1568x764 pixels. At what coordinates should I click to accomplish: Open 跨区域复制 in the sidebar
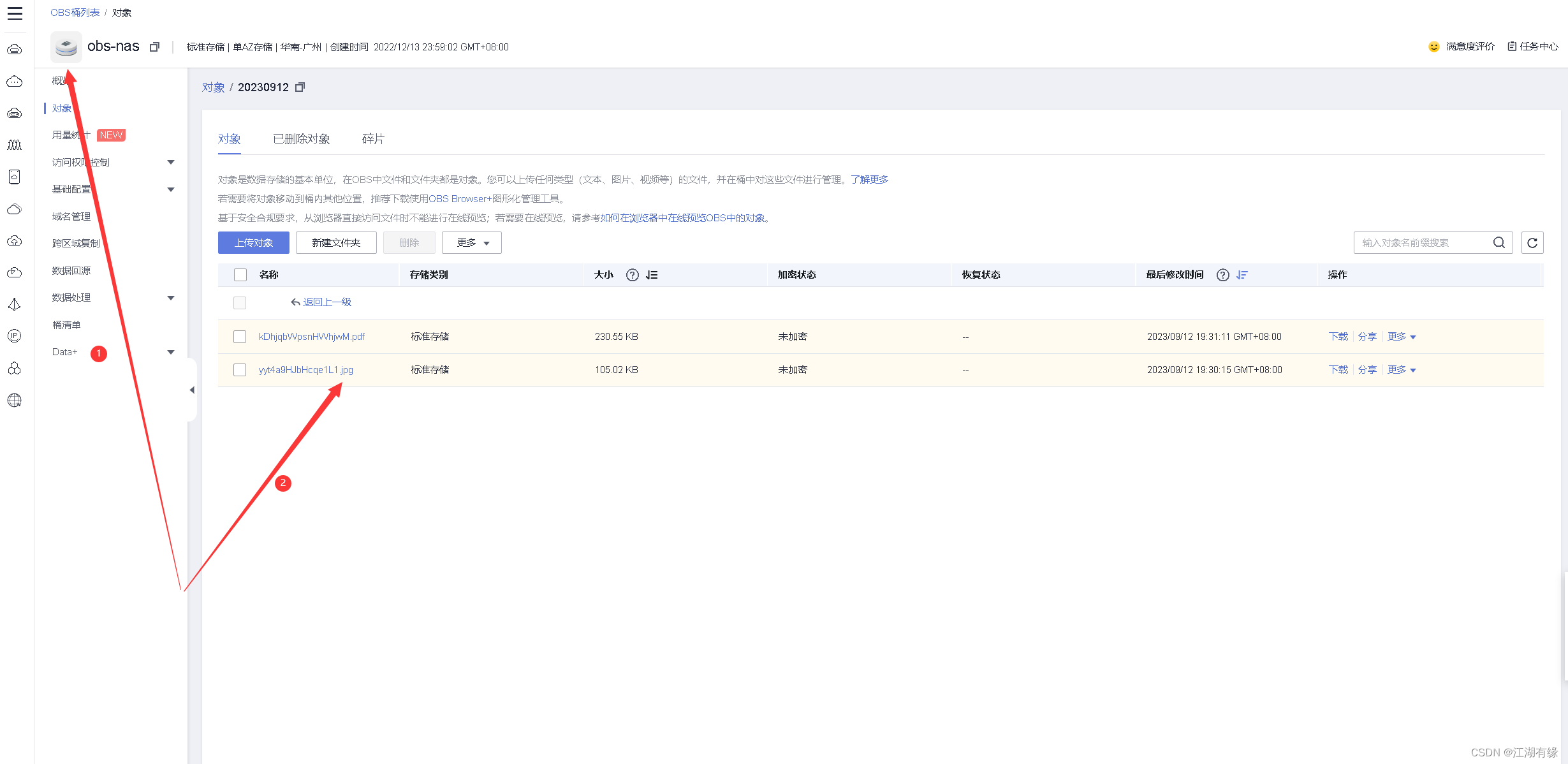76,244
